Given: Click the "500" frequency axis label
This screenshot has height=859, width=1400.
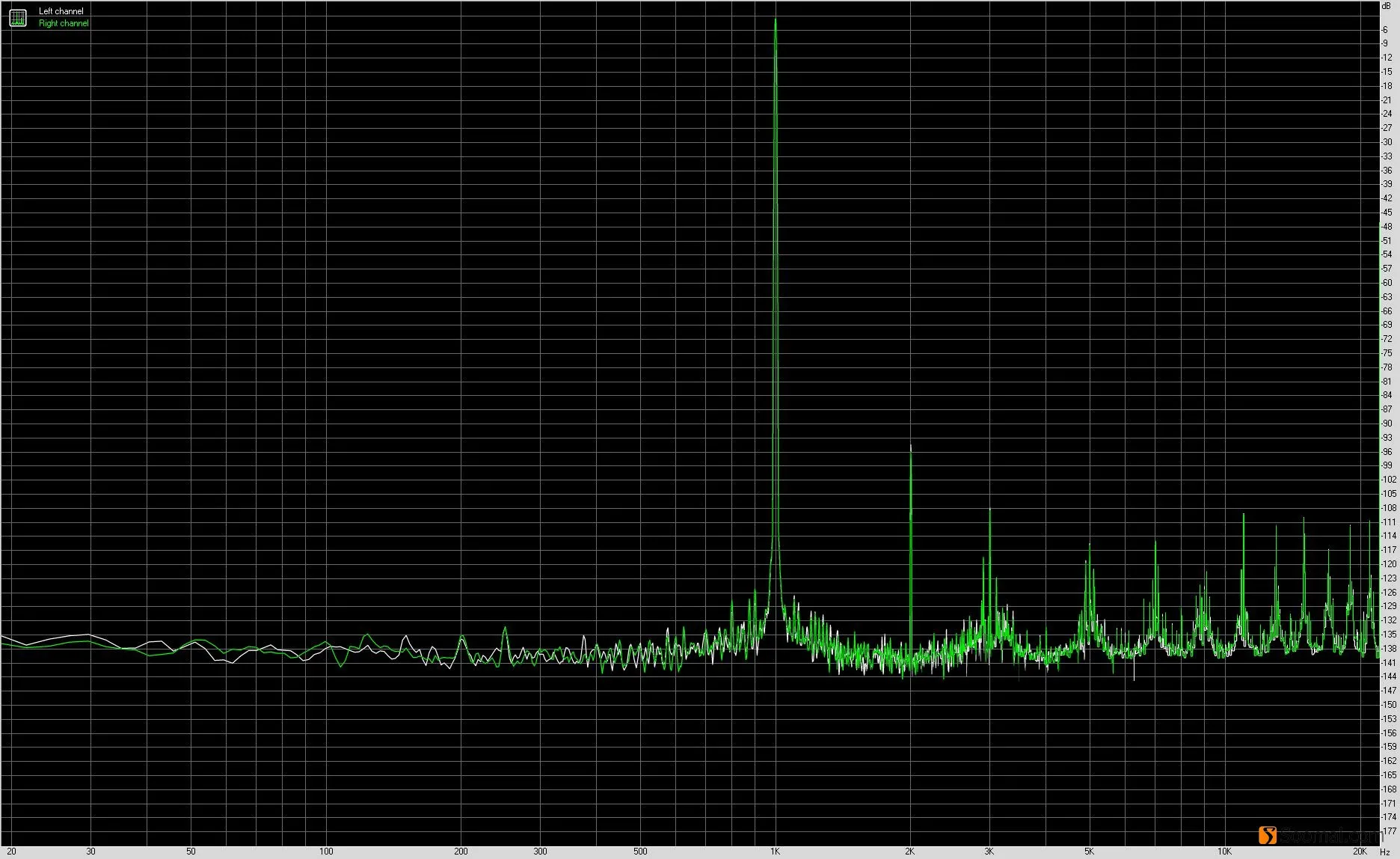Looking at the screenshot, I should tap(640, 852).
